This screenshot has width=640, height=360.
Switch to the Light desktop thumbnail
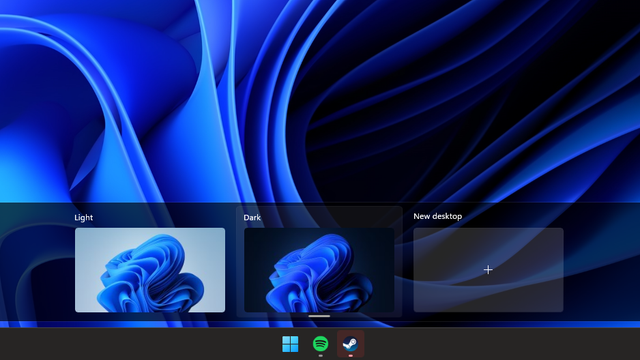tap(150, 270)
